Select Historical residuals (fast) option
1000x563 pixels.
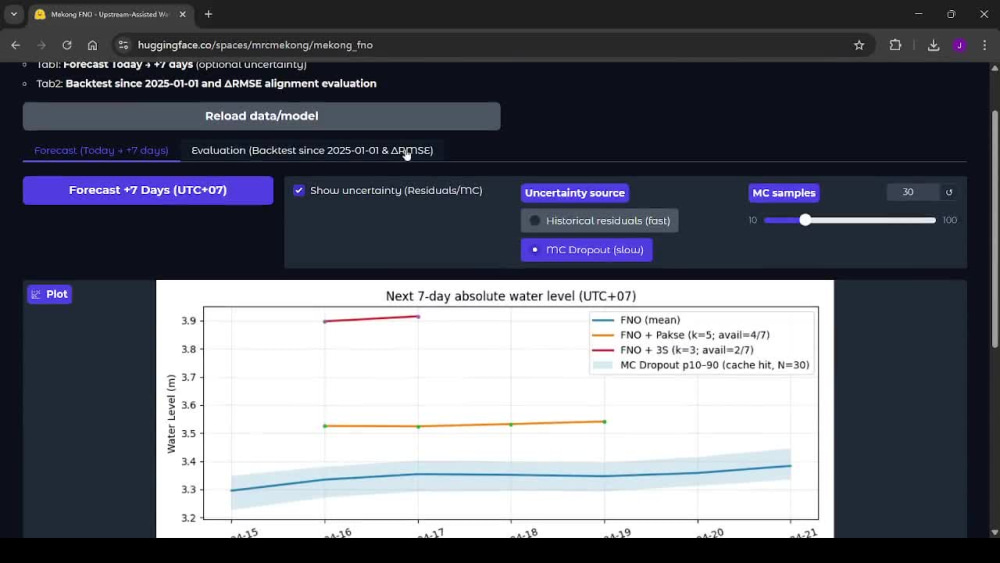pos(599,221)
